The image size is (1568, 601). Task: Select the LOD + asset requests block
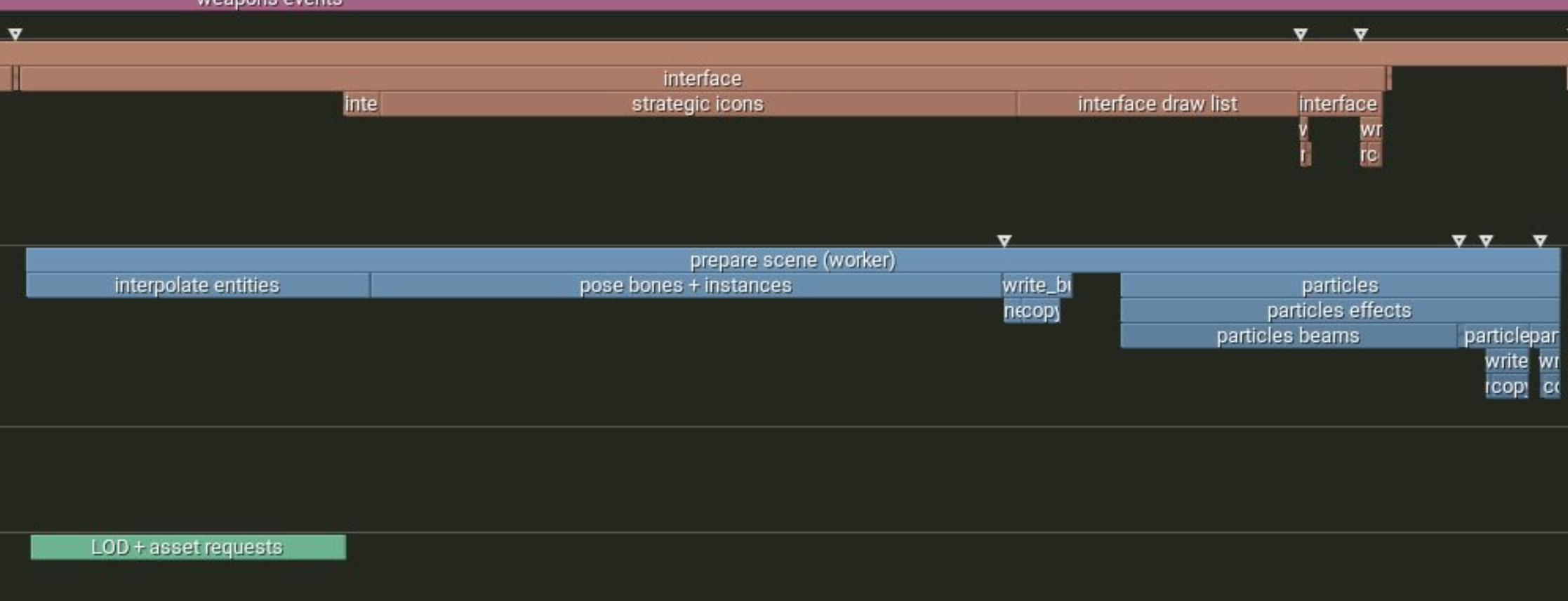188,547
